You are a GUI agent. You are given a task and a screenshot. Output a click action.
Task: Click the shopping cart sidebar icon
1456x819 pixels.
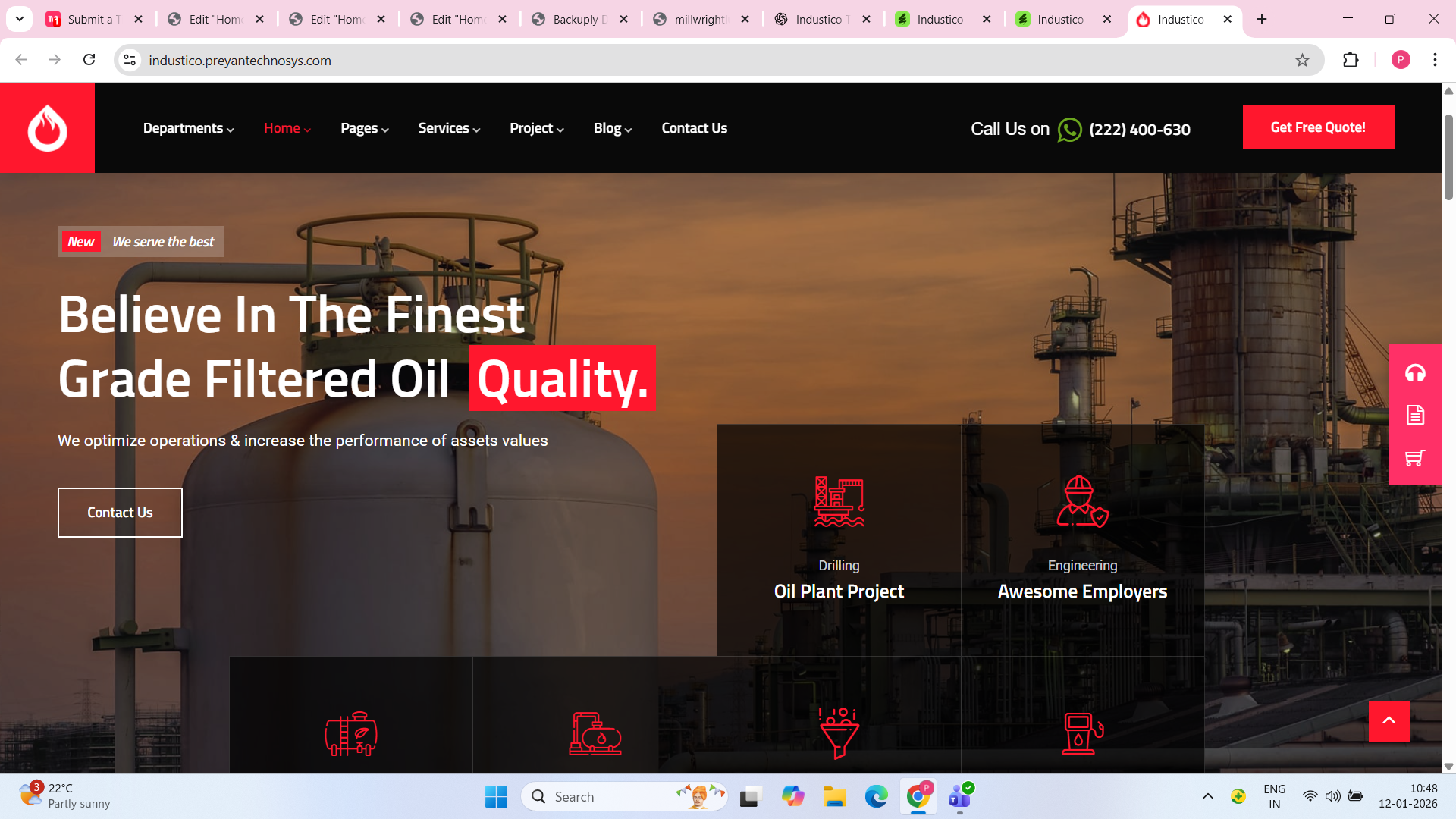(x=1415, y=458)
